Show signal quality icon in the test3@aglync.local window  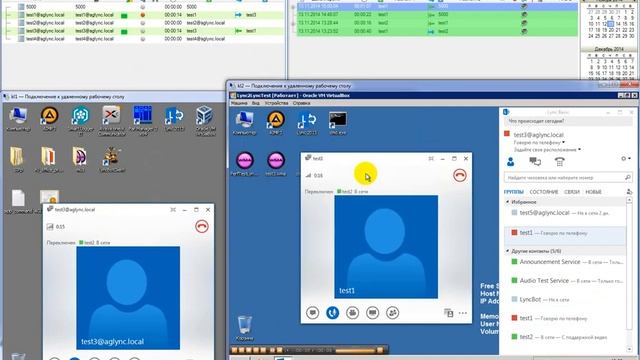pyautogui.click(x=50, y=227)
